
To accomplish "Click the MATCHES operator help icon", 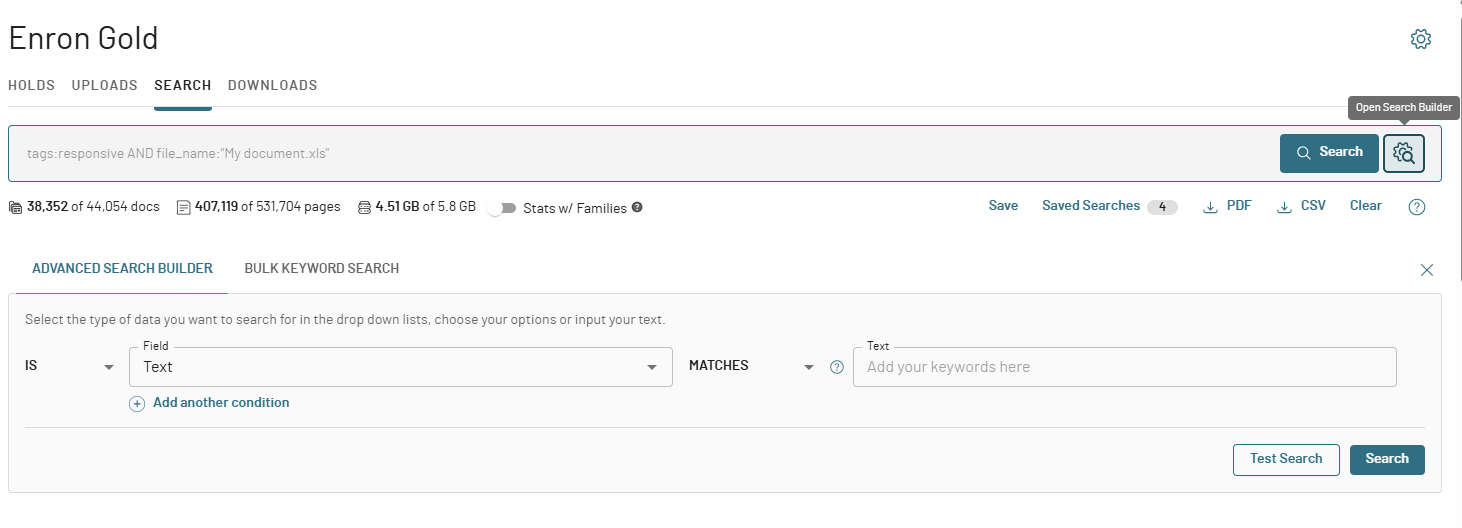I will (x=838, y=367).
